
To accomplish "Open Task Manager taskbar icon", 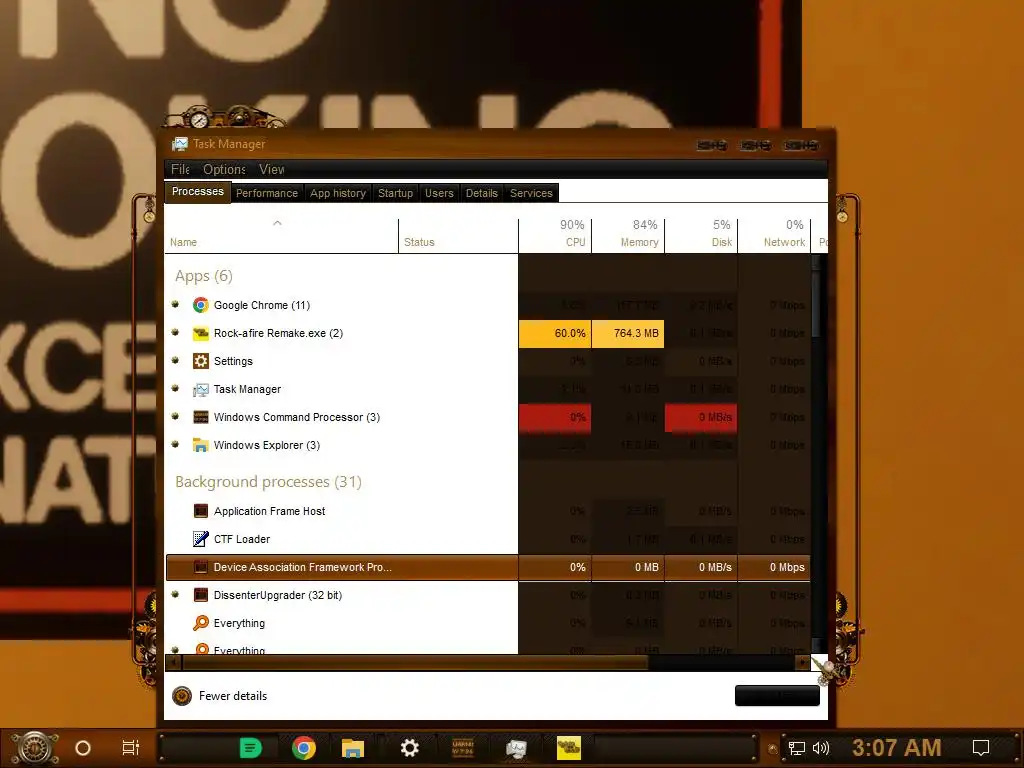I will 516,748.
